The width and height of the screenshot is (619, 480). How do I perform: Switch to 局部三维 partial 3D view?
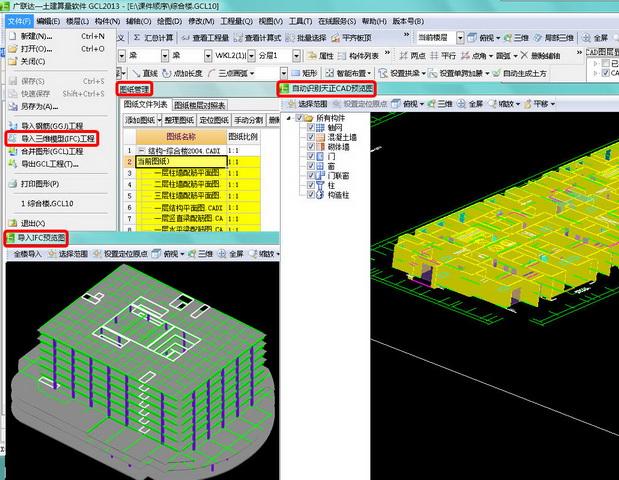click(553, 38)
